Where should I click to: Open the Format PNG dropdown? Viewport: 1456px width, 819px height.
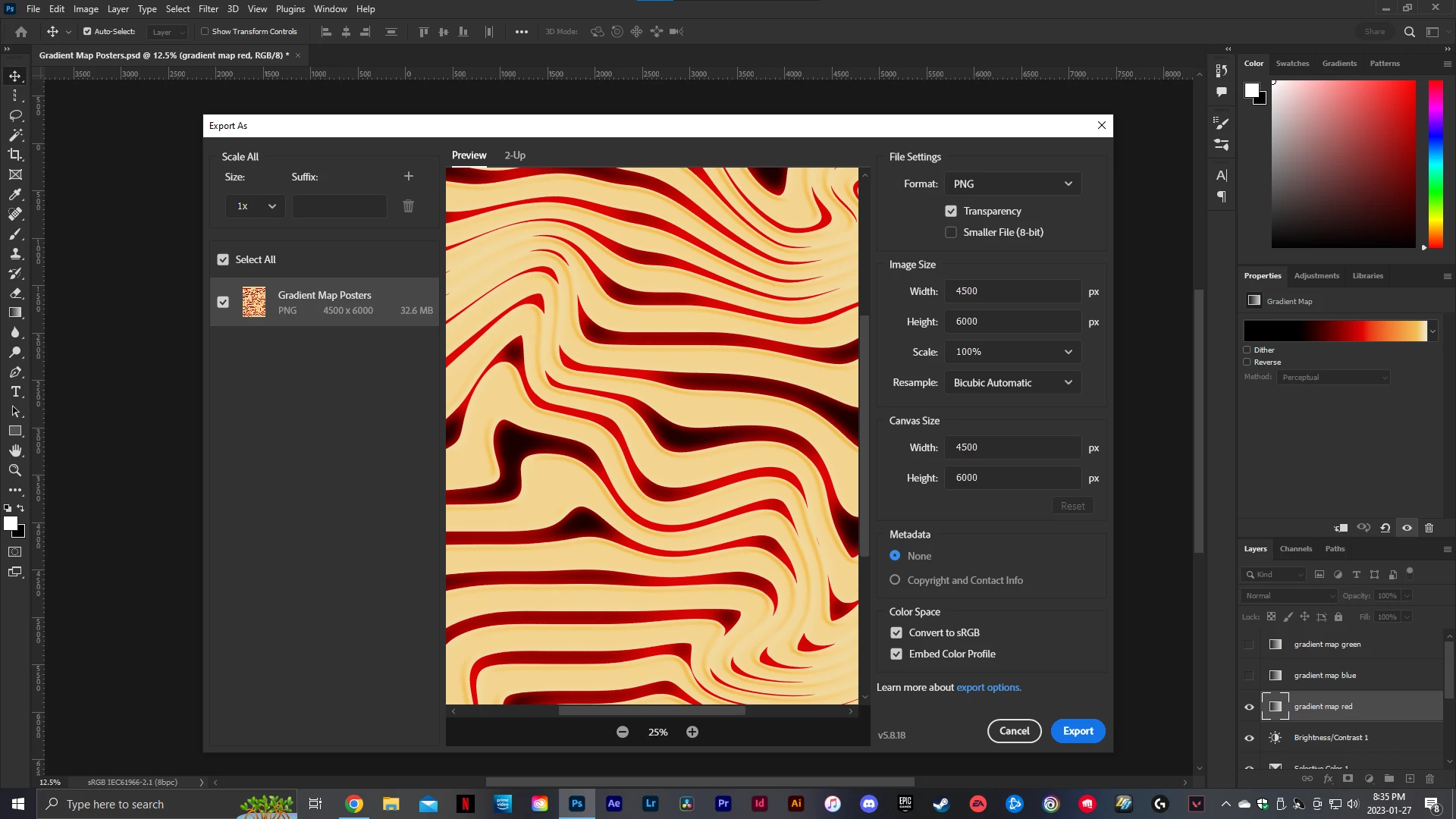[1012, 184]
